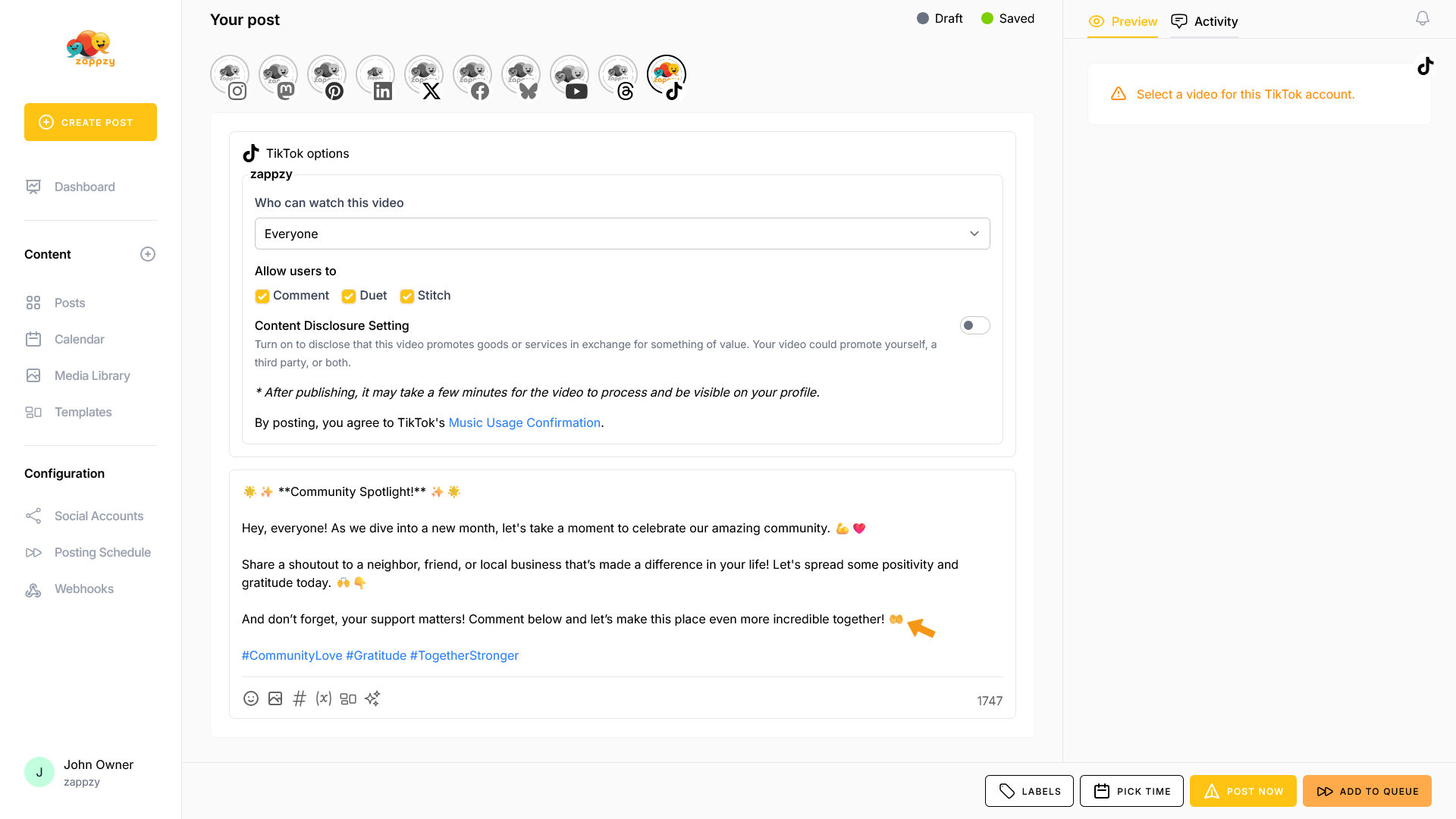Insert image using media icon
The width and height of the screenshot is (1456, 819).
tap(275, 698)
